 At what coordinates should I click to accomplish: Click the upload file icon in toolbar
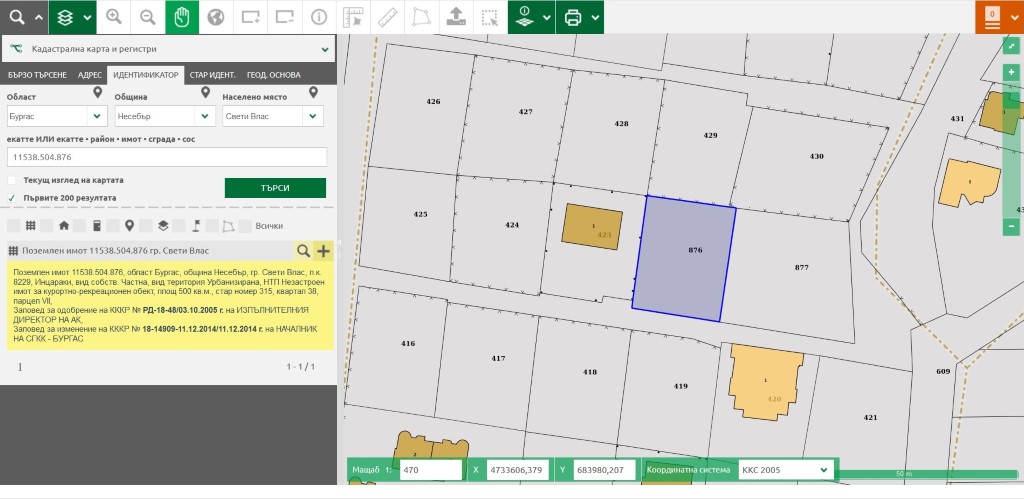click(x=455, y=17)
